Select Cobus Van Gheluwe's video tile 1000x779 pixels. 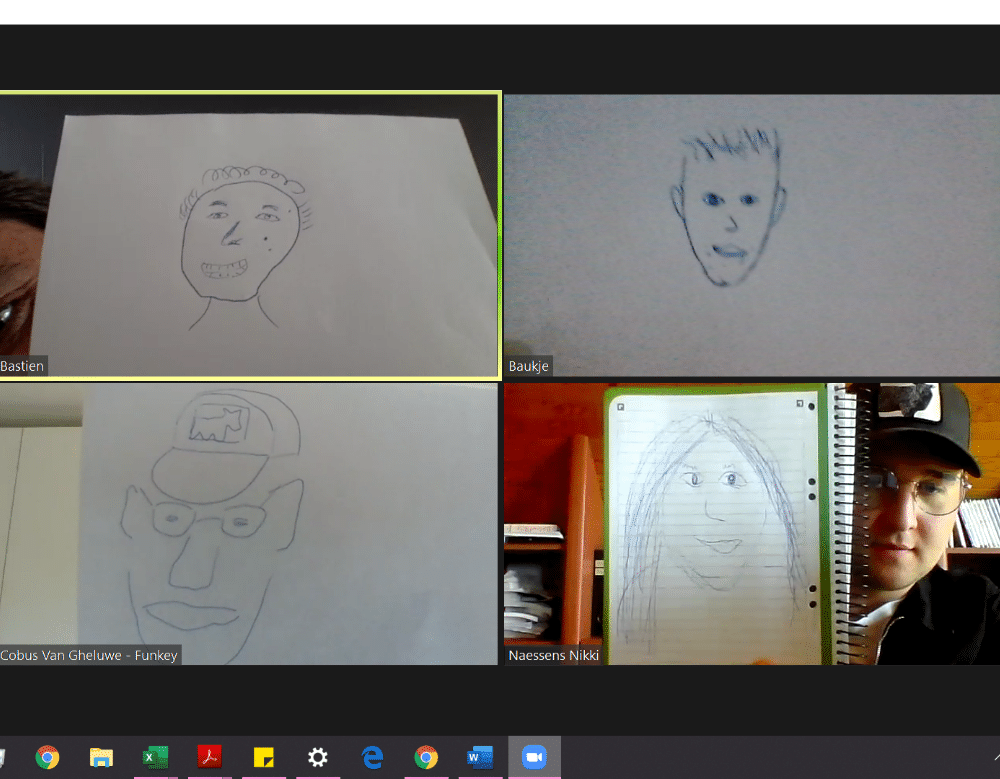250,524
